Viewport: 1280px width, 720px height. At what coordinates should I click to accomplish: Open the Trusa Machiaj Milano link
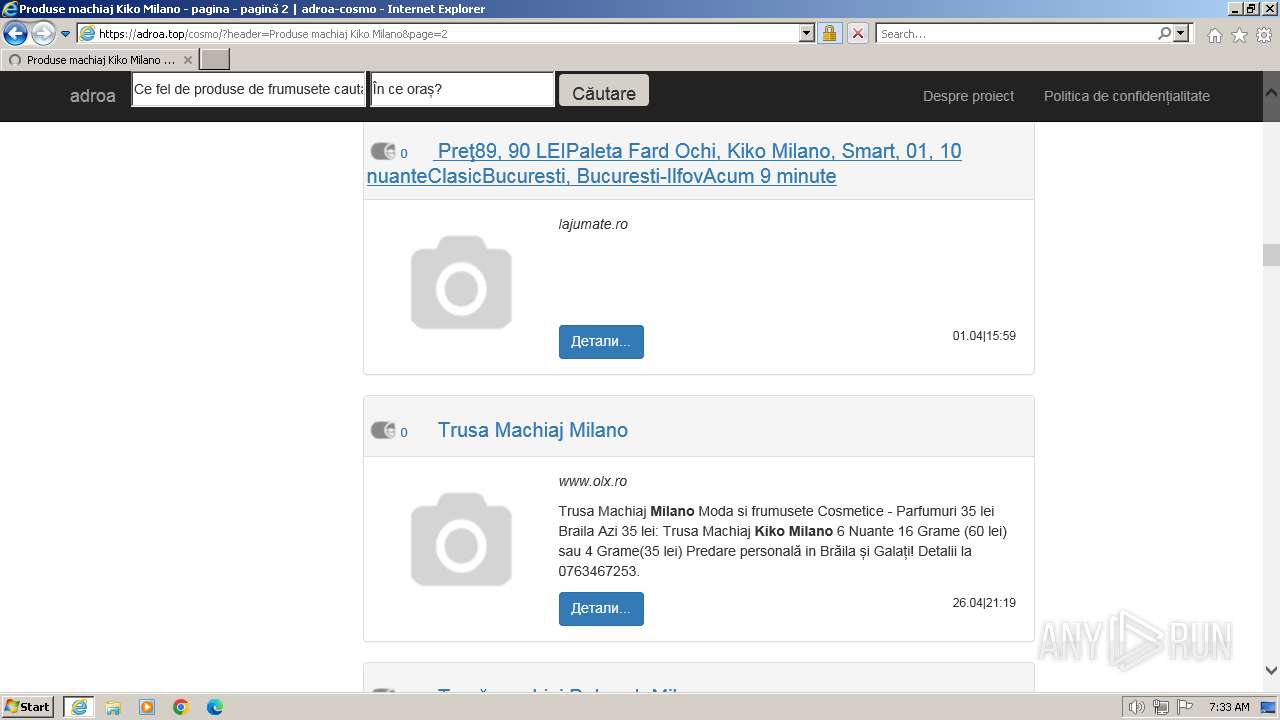(x=533, y=430)
